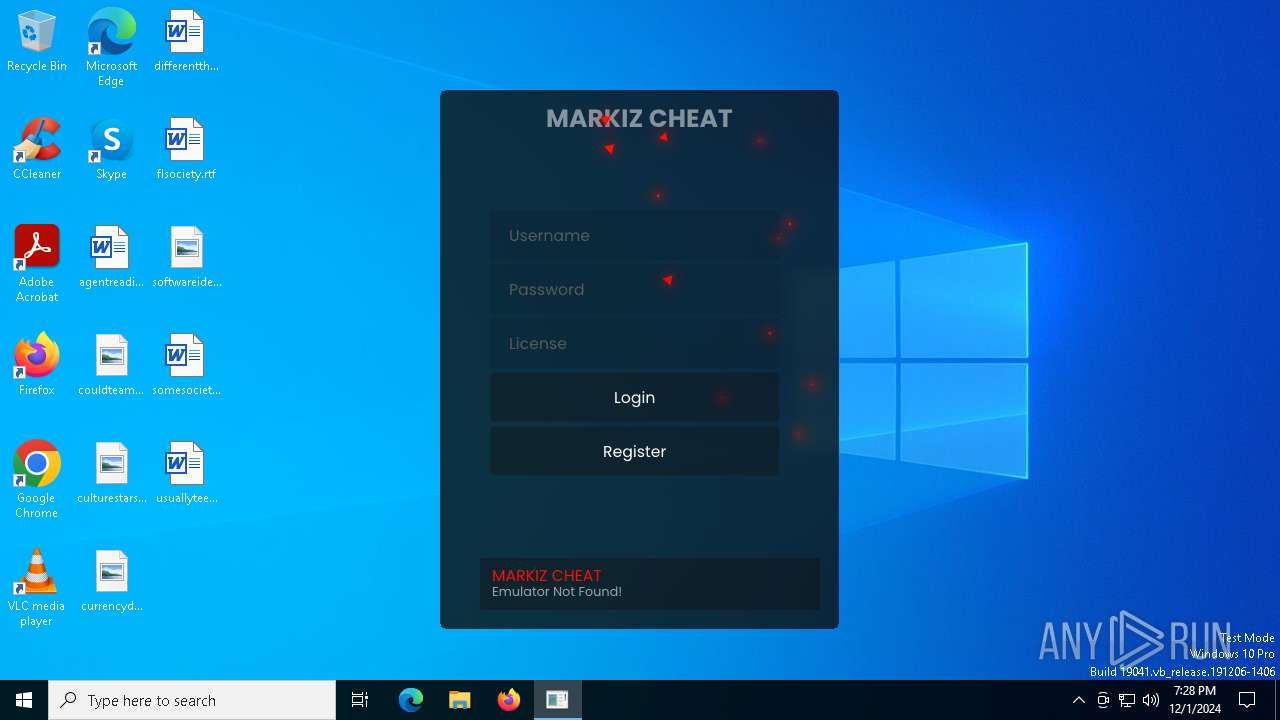Select the flsociety.rtf file icon
1280x720 pixels.
tap(186, 150)
